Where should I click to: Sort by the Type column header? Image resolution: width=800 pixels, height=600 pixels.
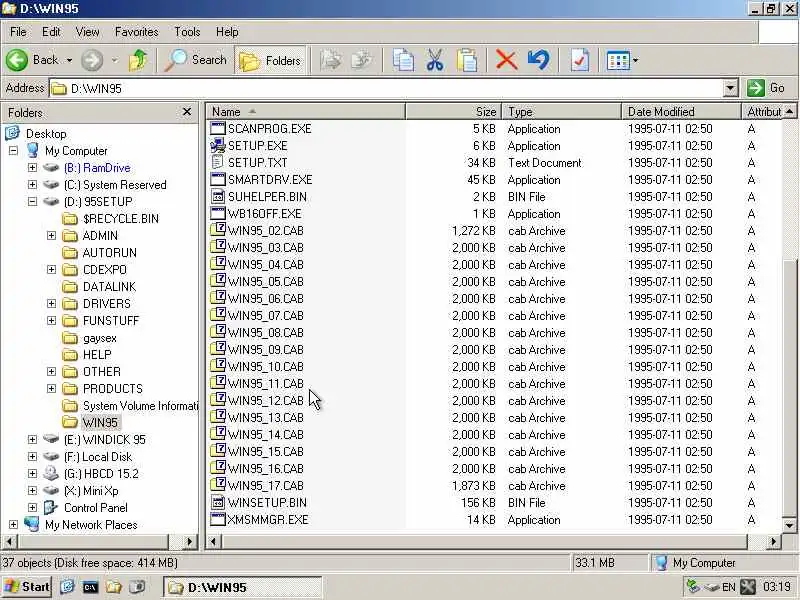click(562, 111)
